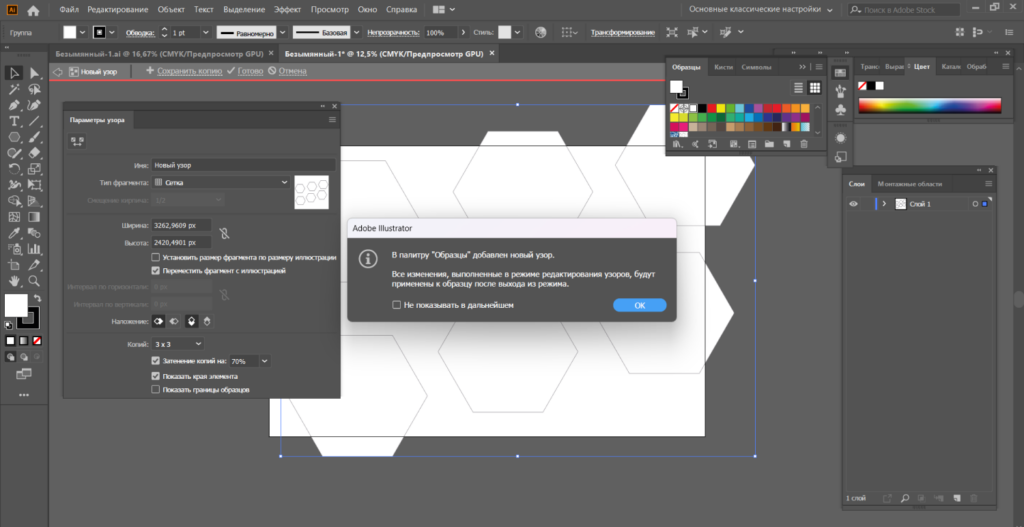The width and height of the screenshot is (1024, 527).
Task: Hide layer Слой 1 with eye icon
Action: [853, 204]
